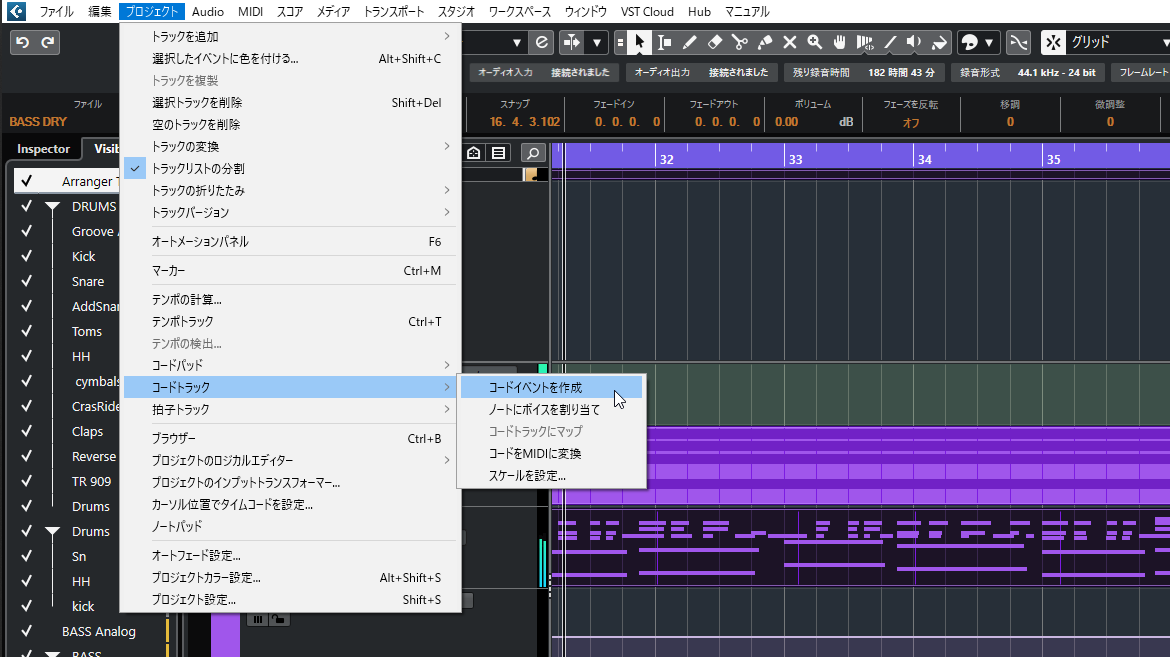The image size is (1170, 657).
Task: Select the arrow Object Selection tool
Action: (x=638, y=42)
